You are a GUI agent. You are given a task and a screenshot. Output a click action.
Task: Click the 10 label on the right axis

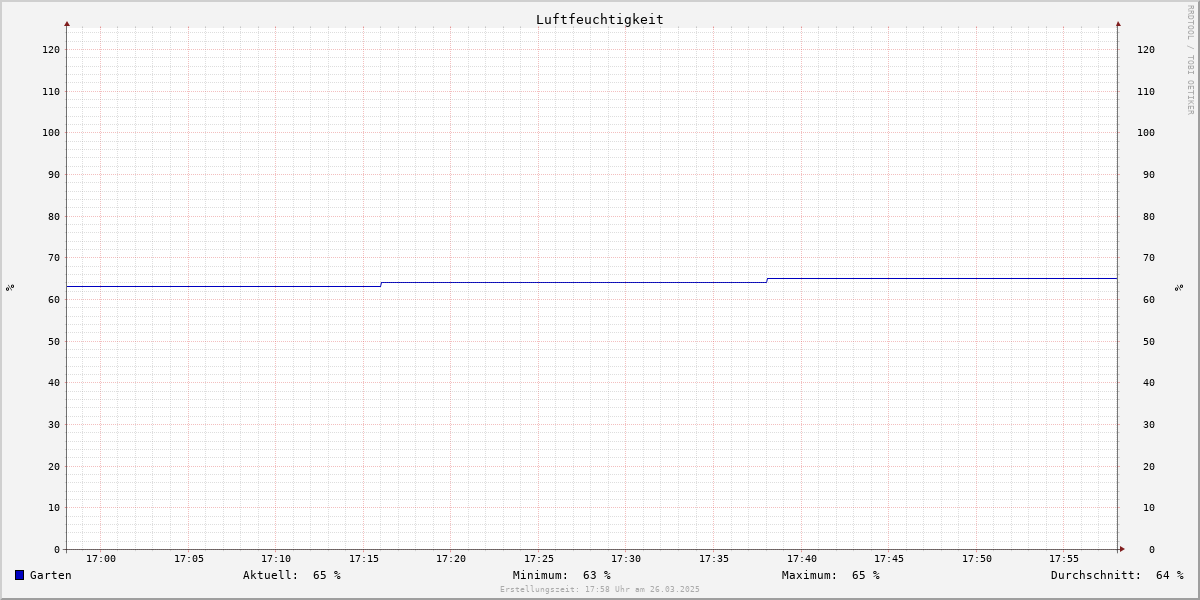pos(1149,508)
